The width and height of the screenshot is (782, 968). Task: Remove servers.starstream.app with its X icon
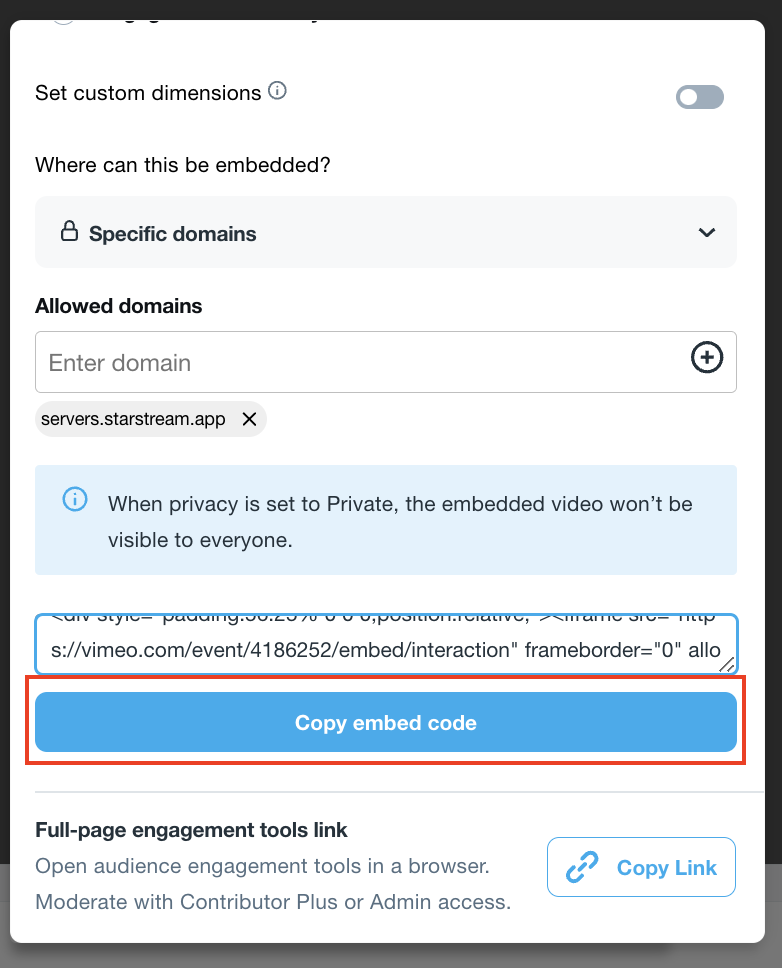250,419
